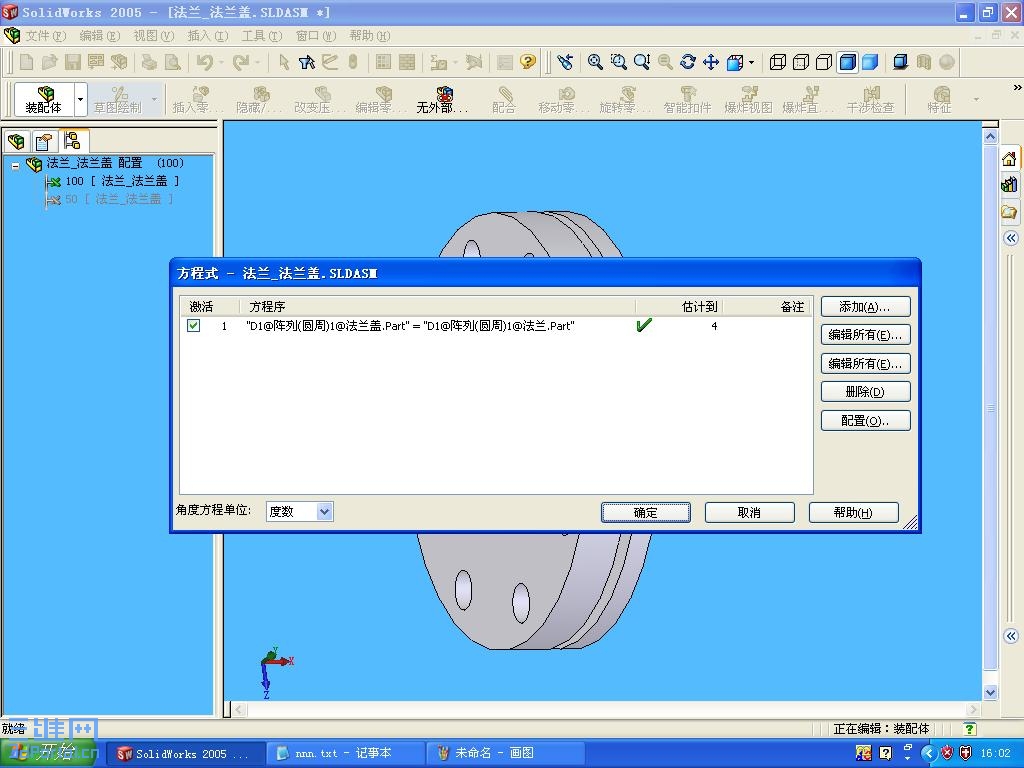Screen dimensions: 1024x768
Task: Click the 配置(O).. button
Action: [x=865, y=420]
